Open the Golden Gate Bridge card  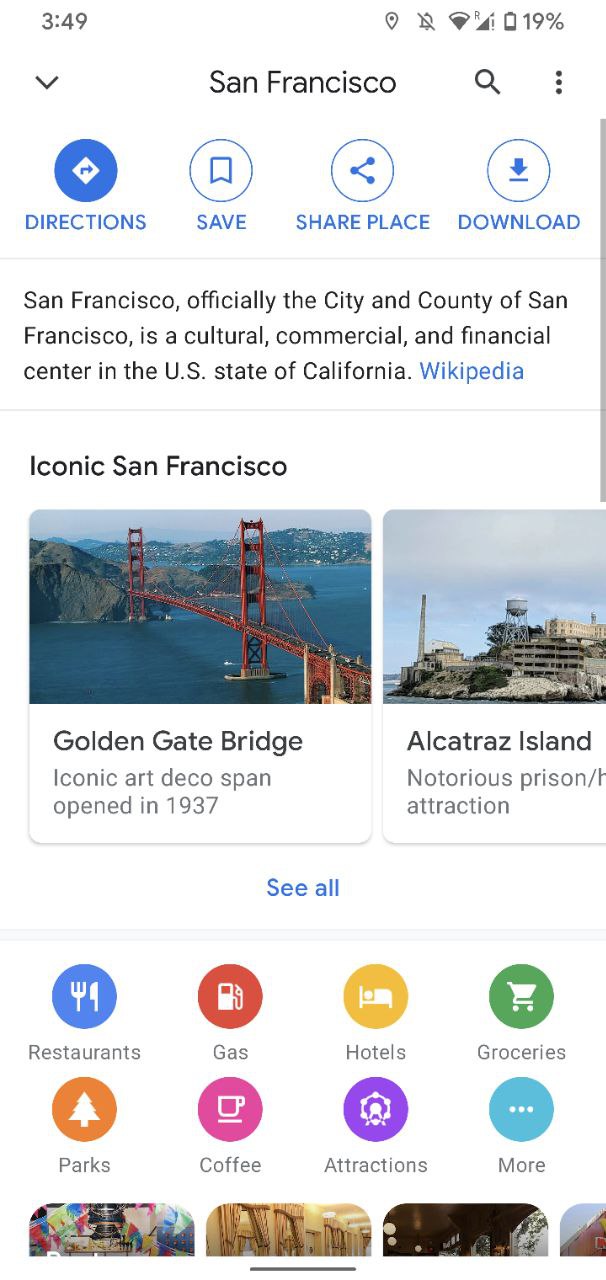pos(200,675)
